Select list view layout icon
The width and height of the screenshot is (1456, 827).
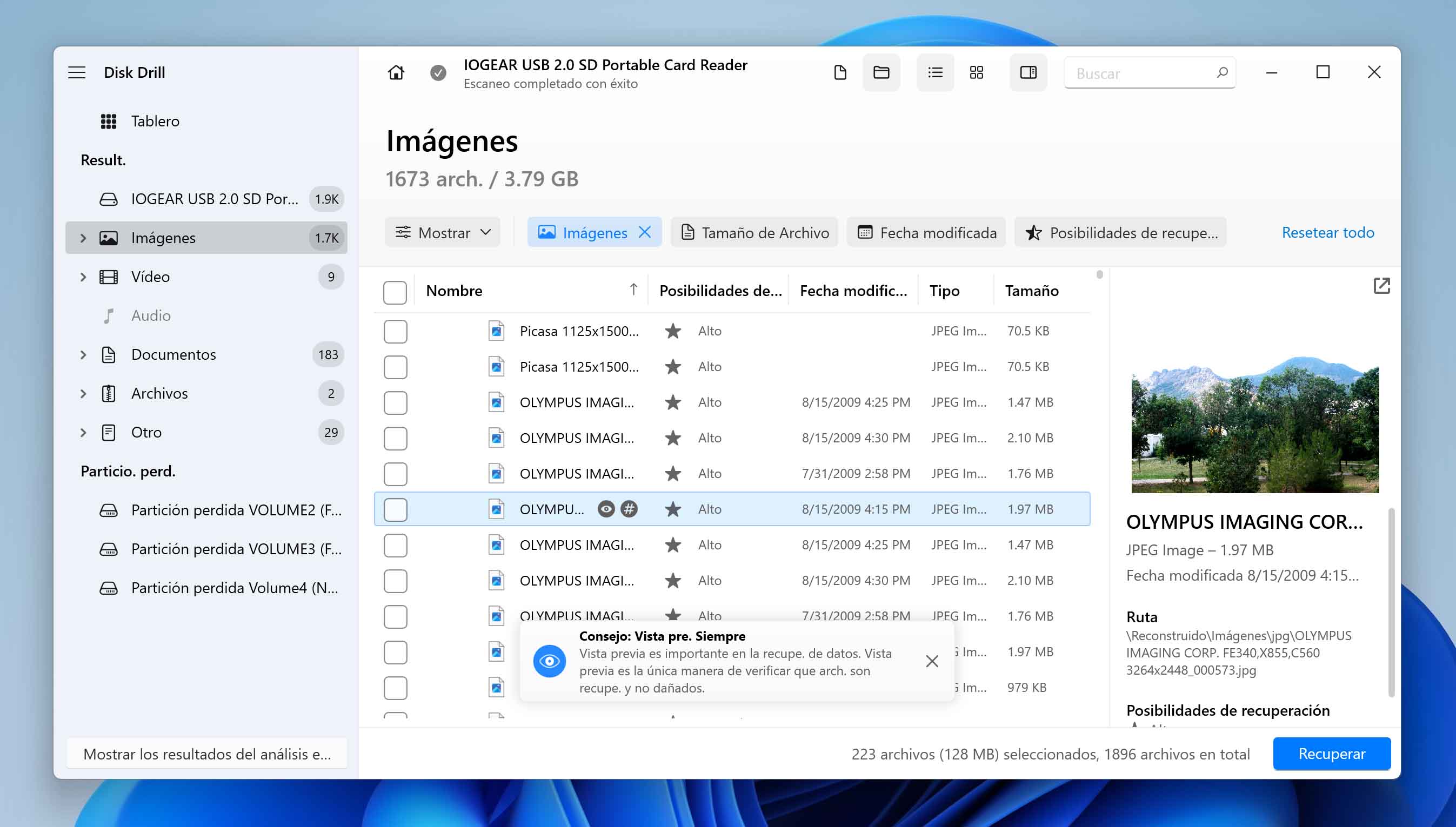tap(935, 73)
